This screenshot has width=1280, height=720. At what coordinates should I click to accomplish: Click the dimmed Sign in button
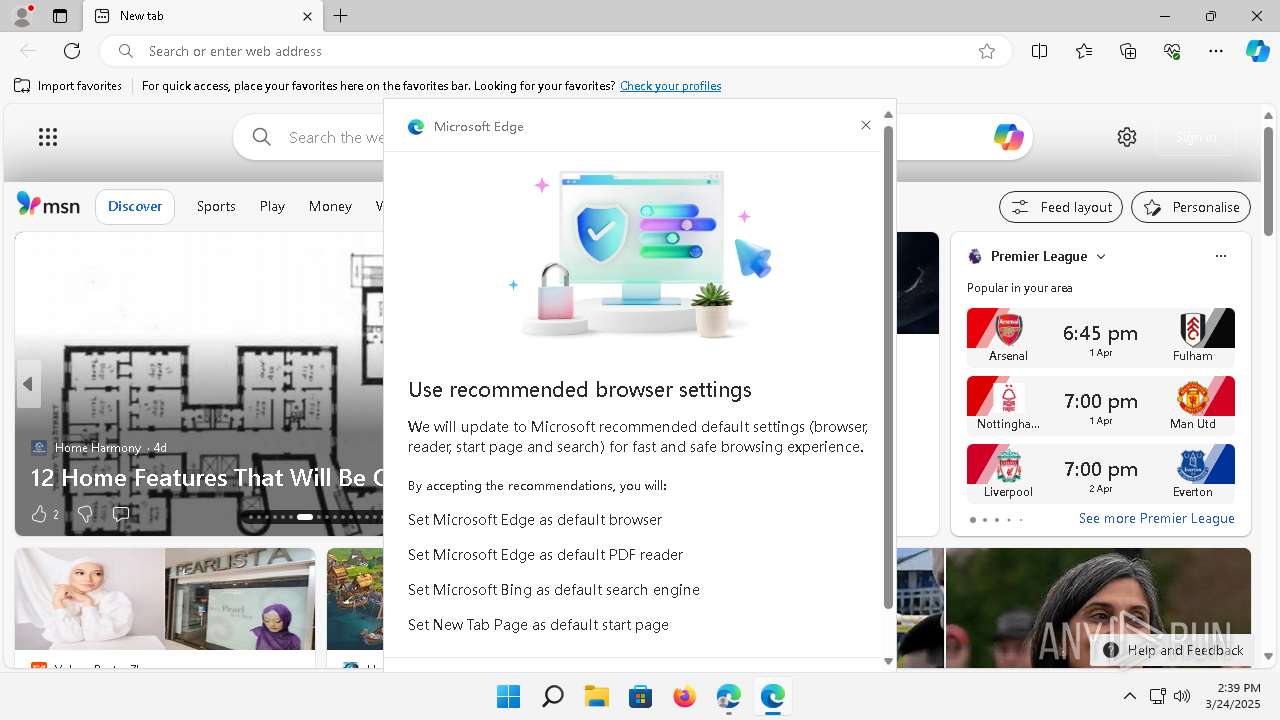coord(1196,137)
